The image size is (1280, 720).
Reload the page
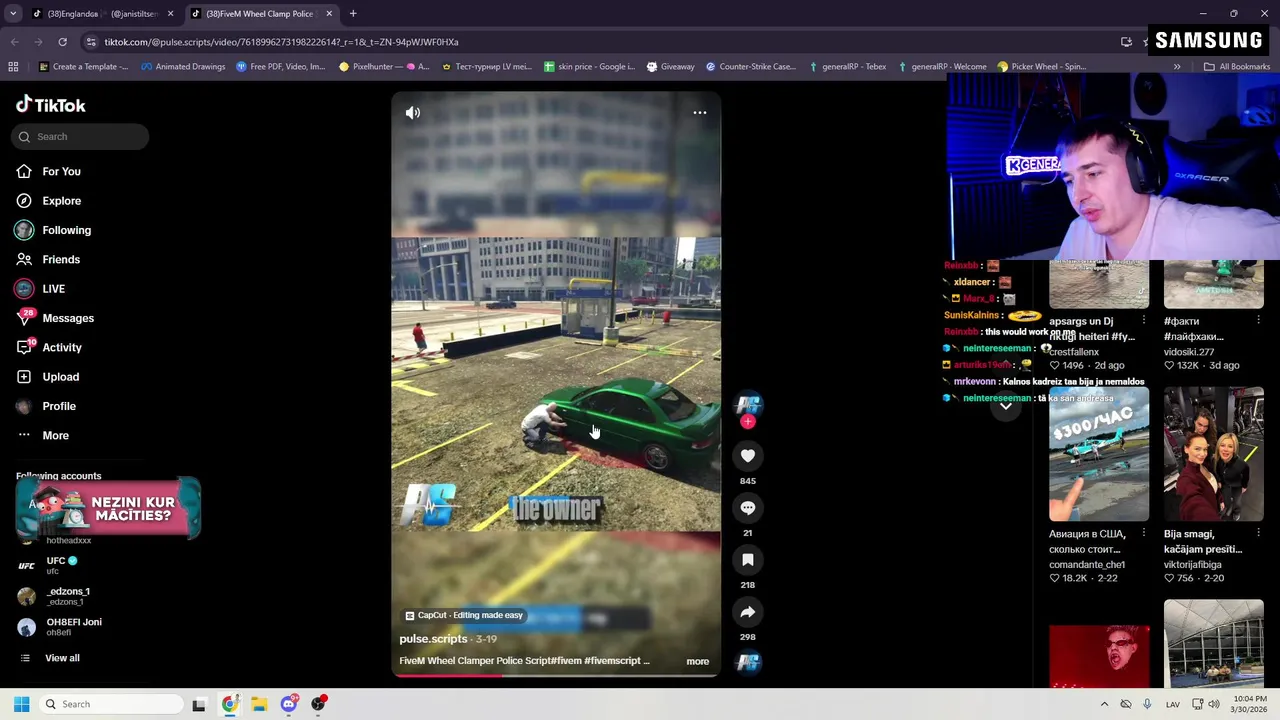[62, 42]
